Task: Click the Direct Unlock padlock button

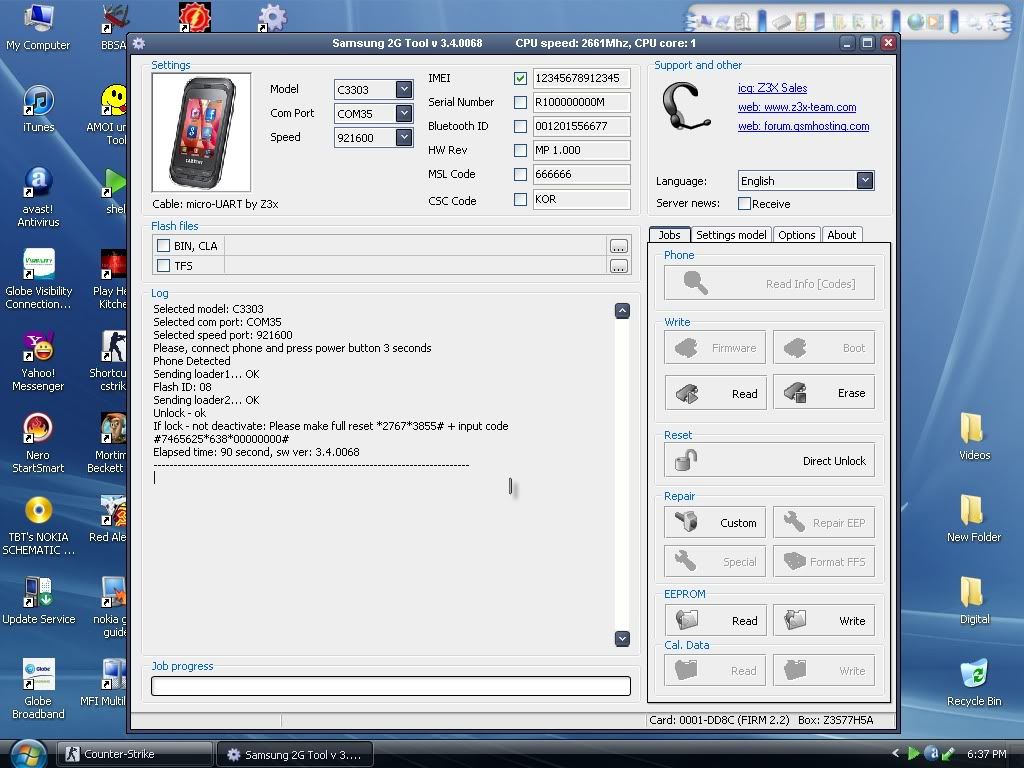Action: coord(769,461)
